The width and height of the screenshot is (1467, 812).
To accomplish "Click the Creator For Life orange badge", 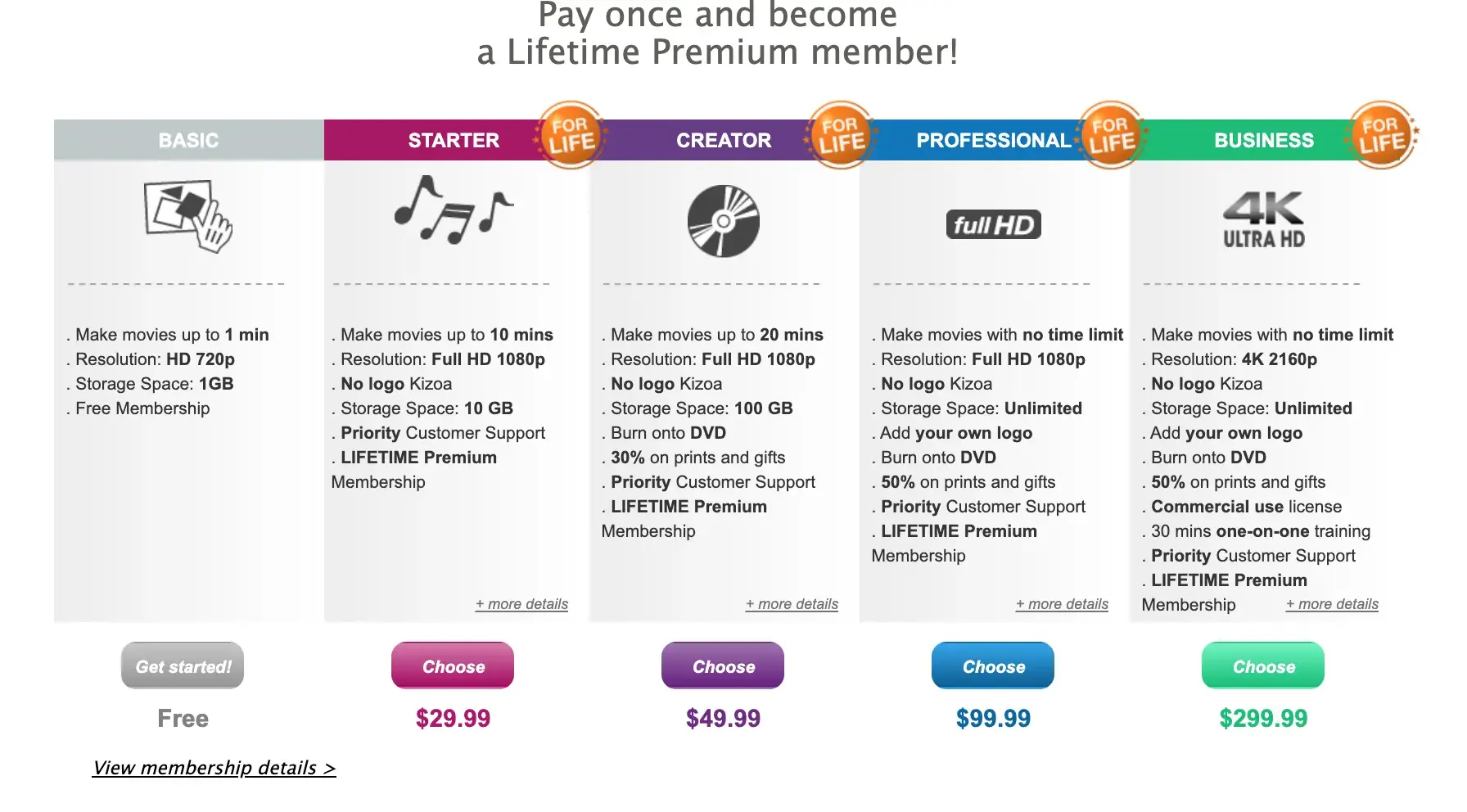I will tap(841, 135).
